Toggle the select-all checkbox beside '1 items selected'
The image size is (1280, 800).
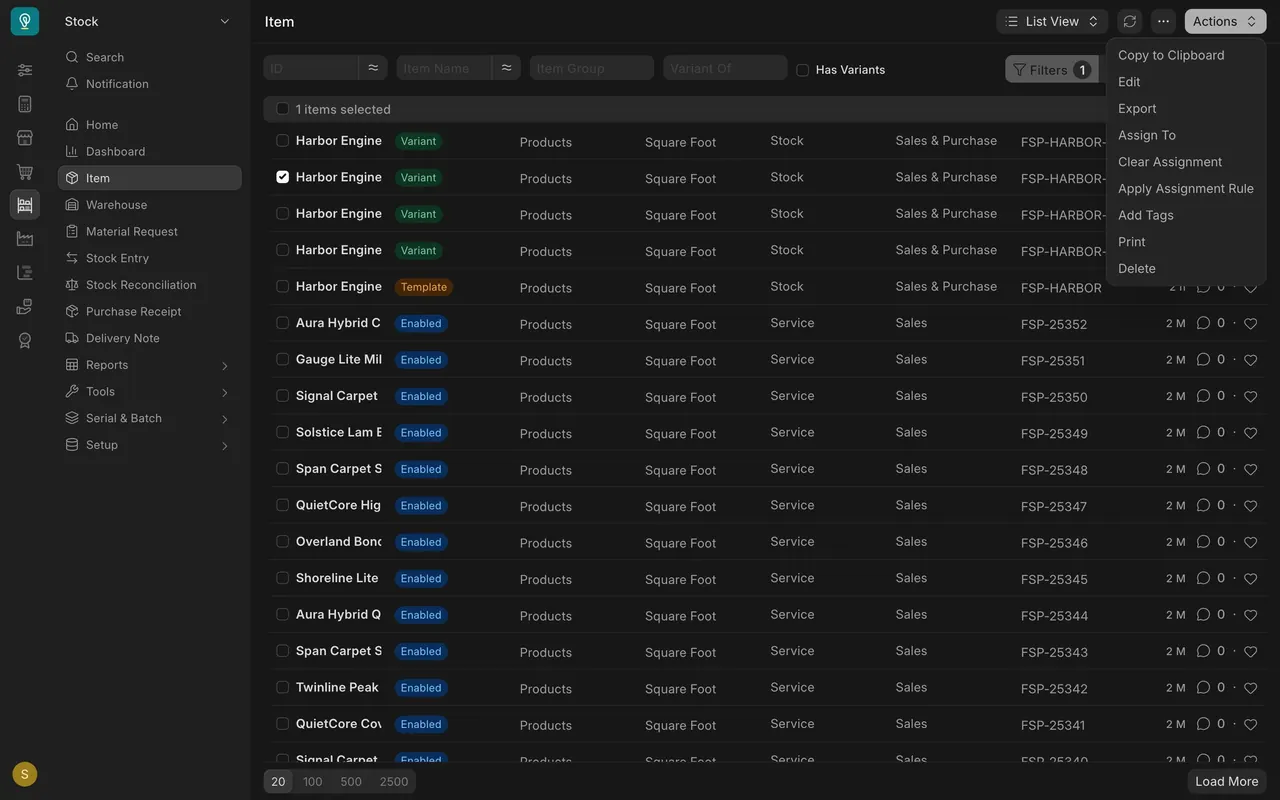click(x=282, y=109)
